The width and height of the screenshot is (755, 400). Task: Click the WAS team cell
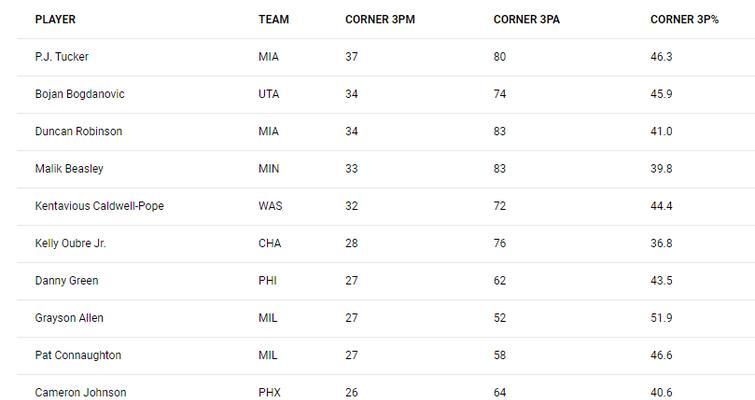tap(270, 206)
